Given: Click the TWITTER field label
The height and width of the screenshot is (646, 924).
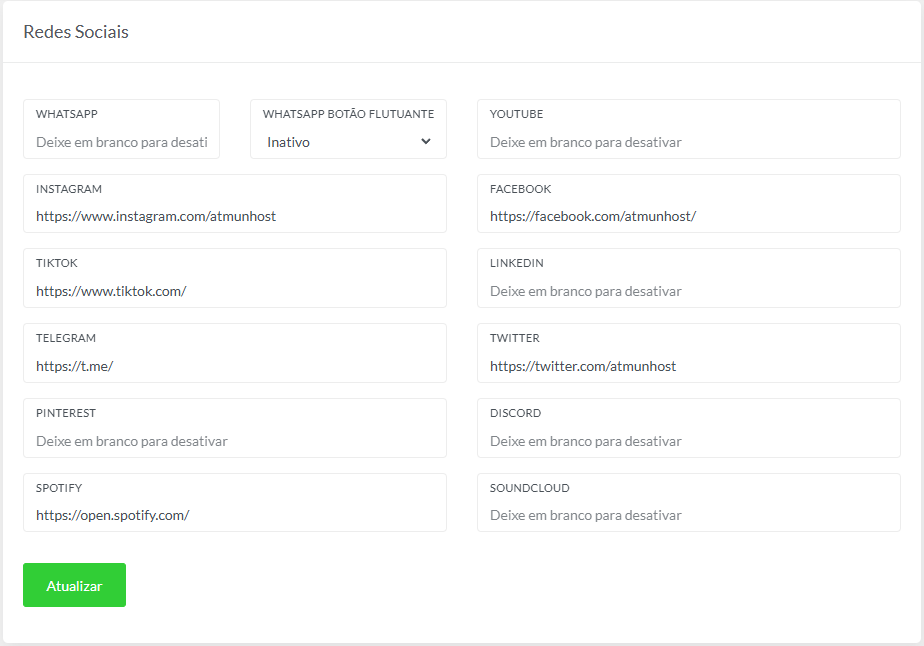Looking at the screenshot, I should 515,338.
